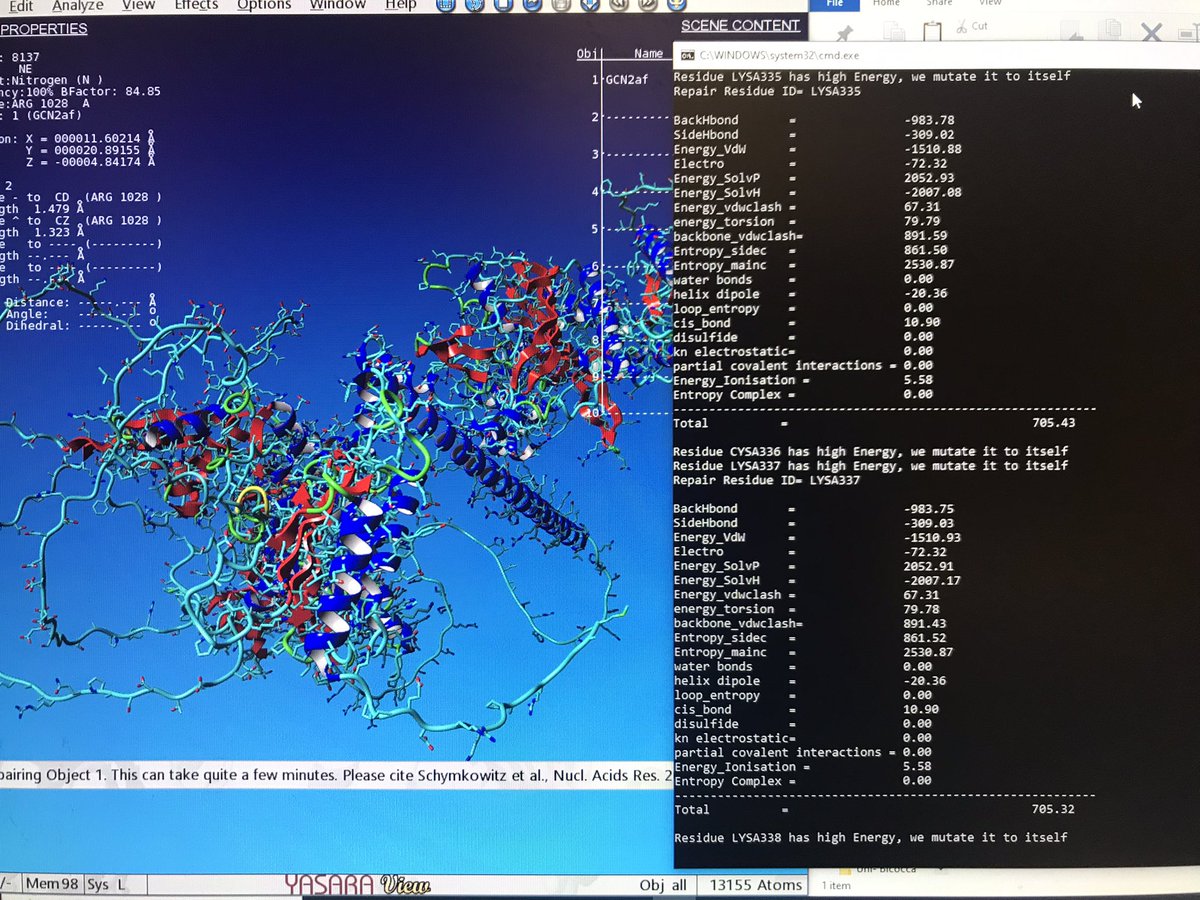The width and height of the screenshot is (1200, 900).
Task: Click the Cut scissors button in Explorer
Action: (x=971, y=26)
